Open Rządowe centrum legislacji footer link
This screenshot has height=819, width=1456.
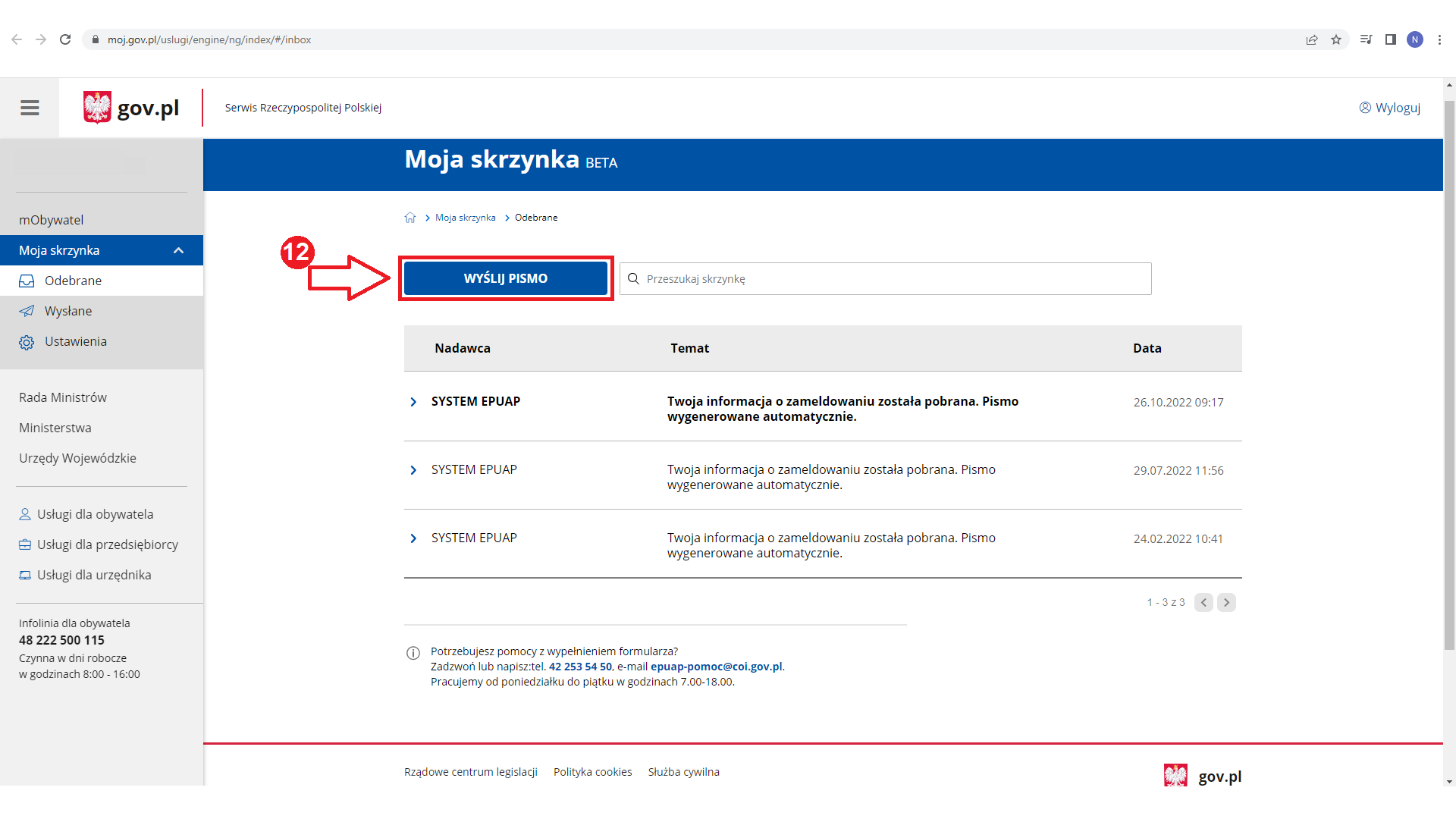(471, 772)
